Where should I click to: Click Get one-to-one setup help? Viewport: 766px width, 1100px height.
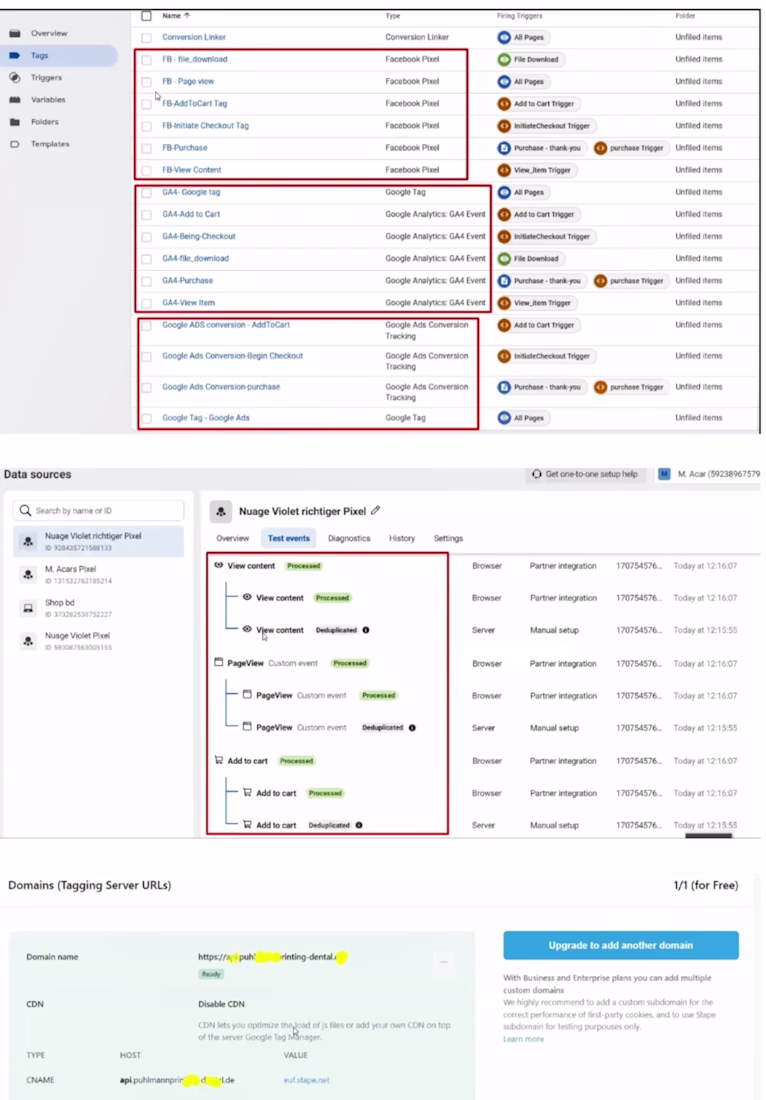click(x=584, y=474)
